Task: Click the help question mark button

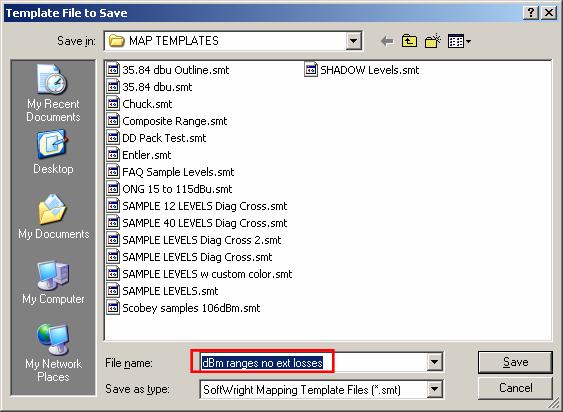Action: 531,13
